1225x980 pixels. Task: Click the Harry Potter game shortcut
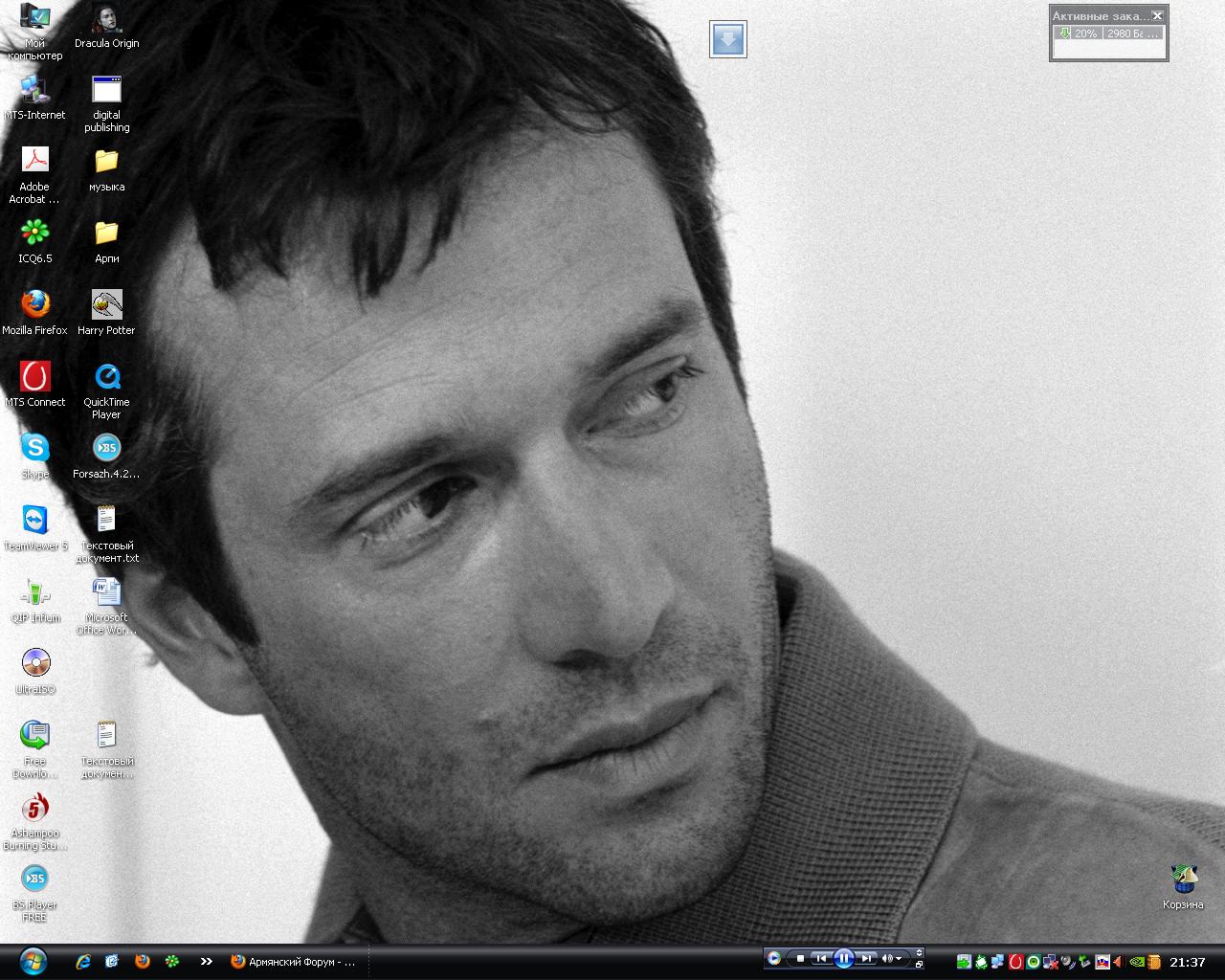coord(106,304)
